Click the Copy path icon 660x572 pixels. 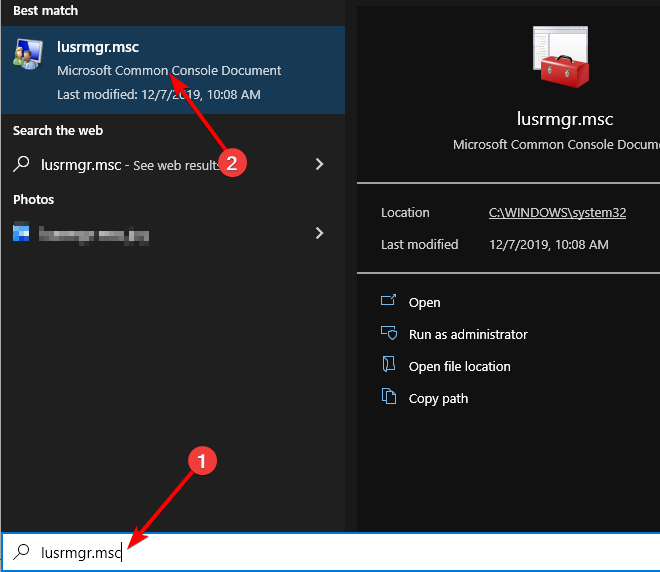click(389, 398)
